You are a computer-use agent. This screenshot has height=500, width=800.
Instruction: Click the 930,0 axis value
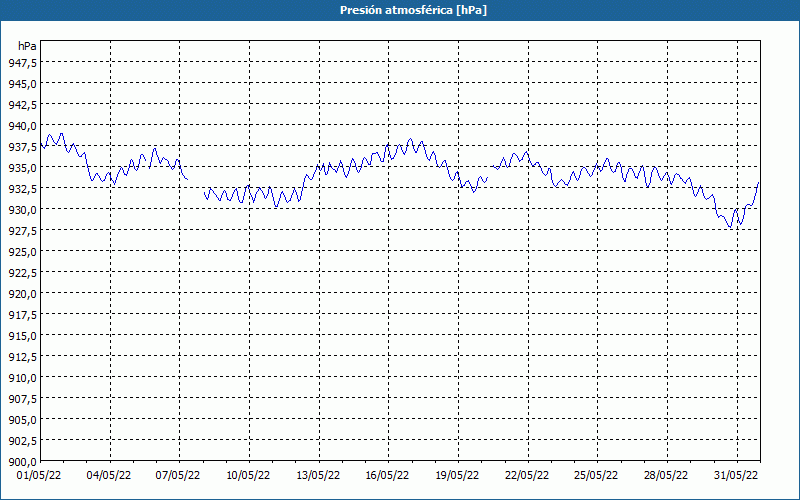[22, 210]
